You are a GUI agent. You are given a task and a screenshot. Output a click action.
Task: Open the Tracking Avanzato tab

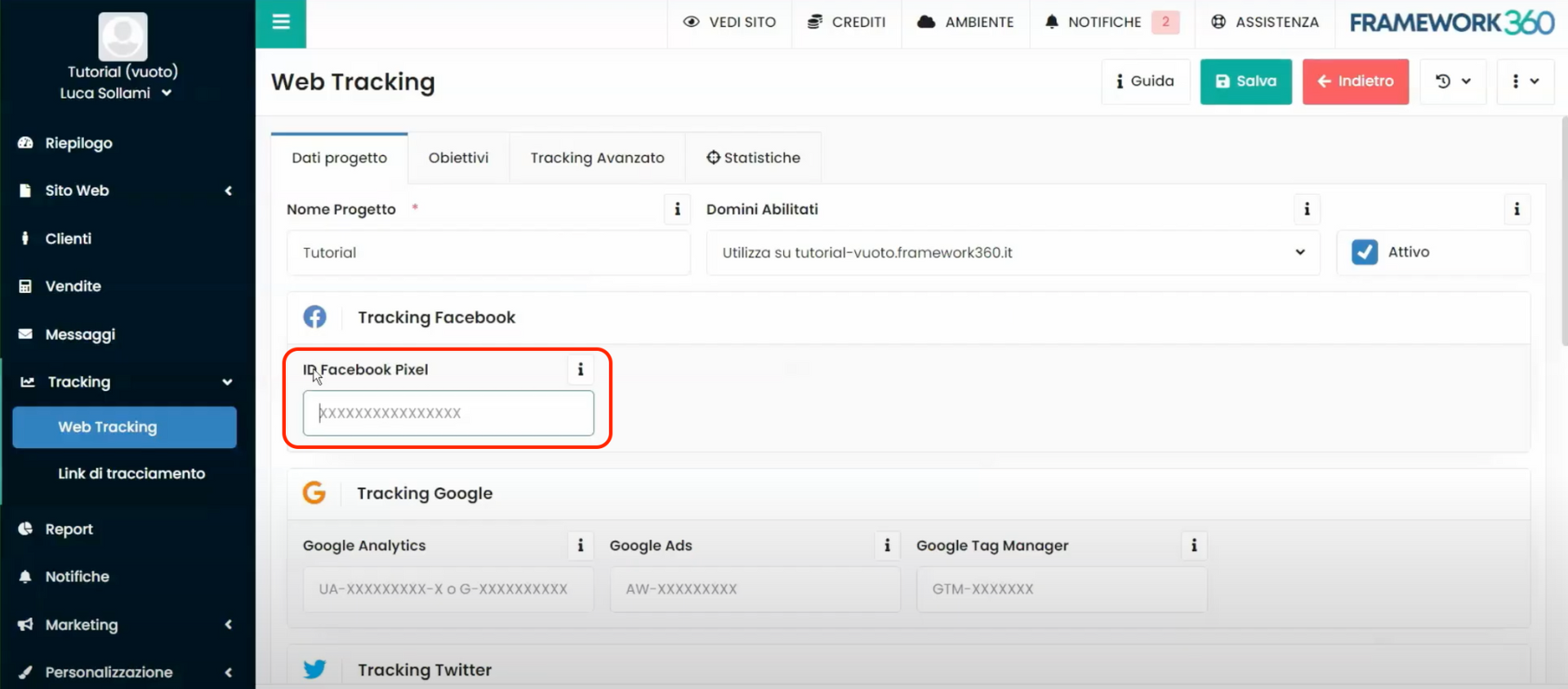[597, 158]
